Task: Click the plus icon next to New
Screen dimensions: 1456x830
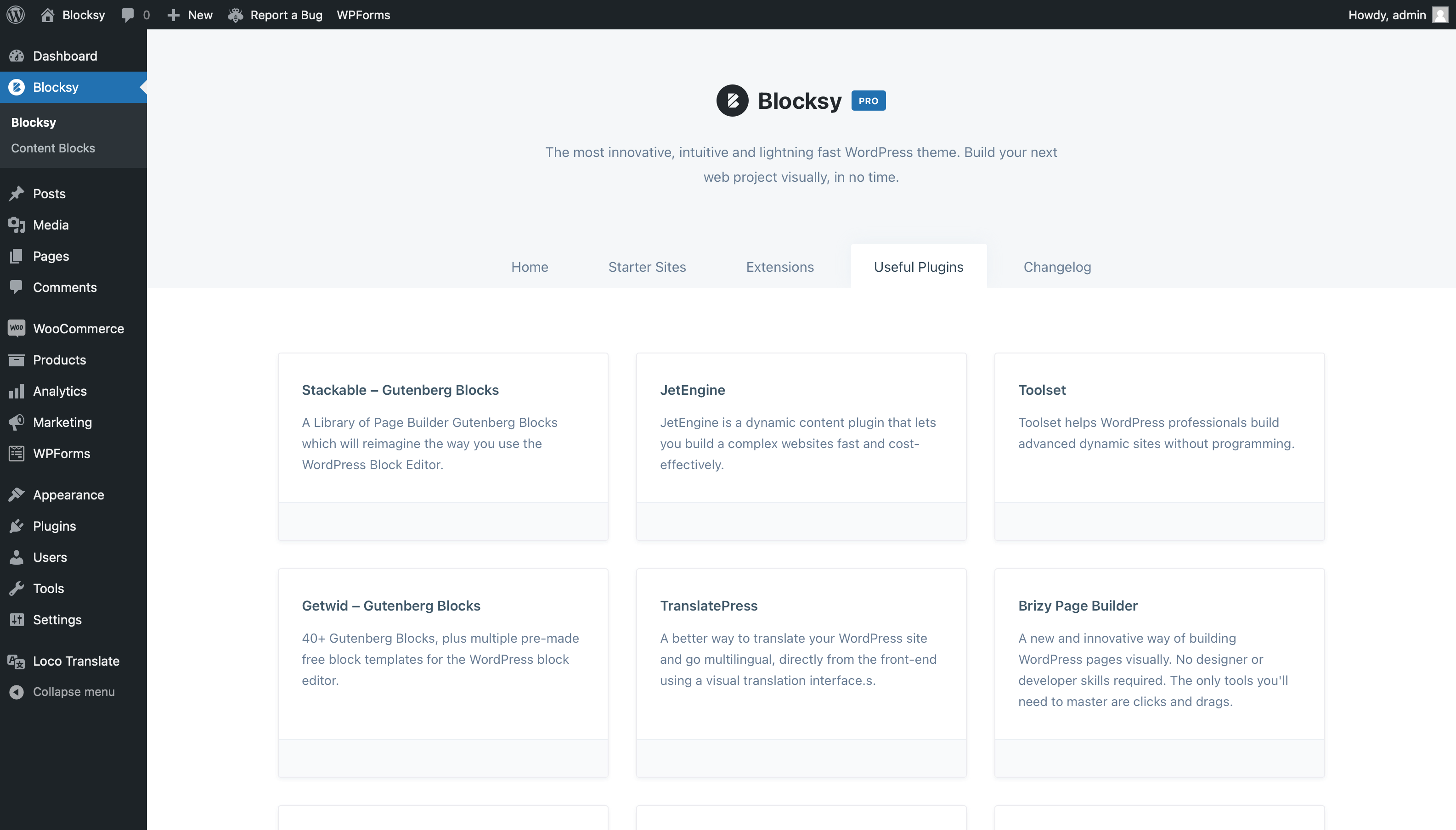Action: tap(173, 15)
